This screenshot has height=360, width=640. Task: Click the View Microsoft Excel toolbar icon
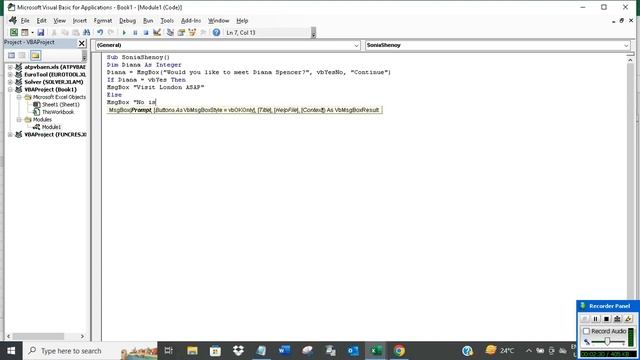point(14,32)
